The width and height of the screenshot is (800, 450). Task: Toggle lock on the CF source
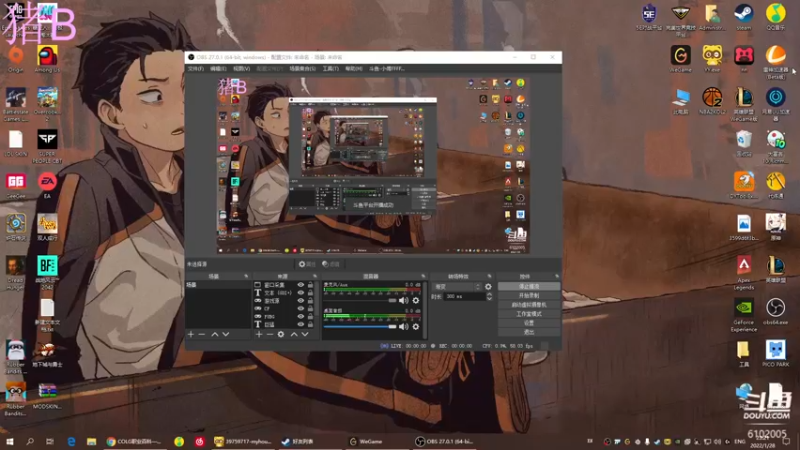coord(310,309)
